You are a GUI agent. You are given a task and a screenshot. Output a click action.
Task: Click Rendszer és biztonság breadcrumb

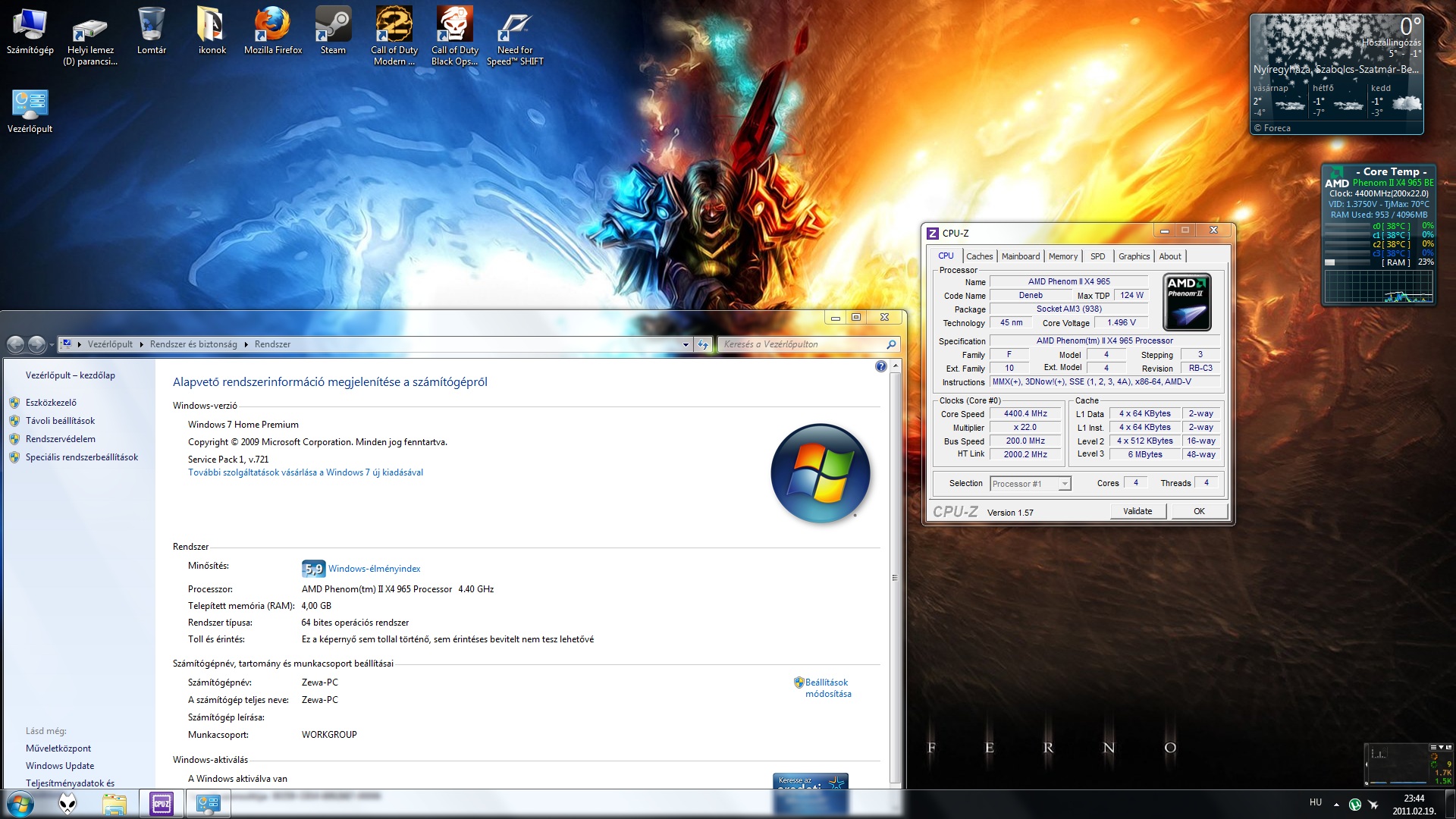(193, 344)
